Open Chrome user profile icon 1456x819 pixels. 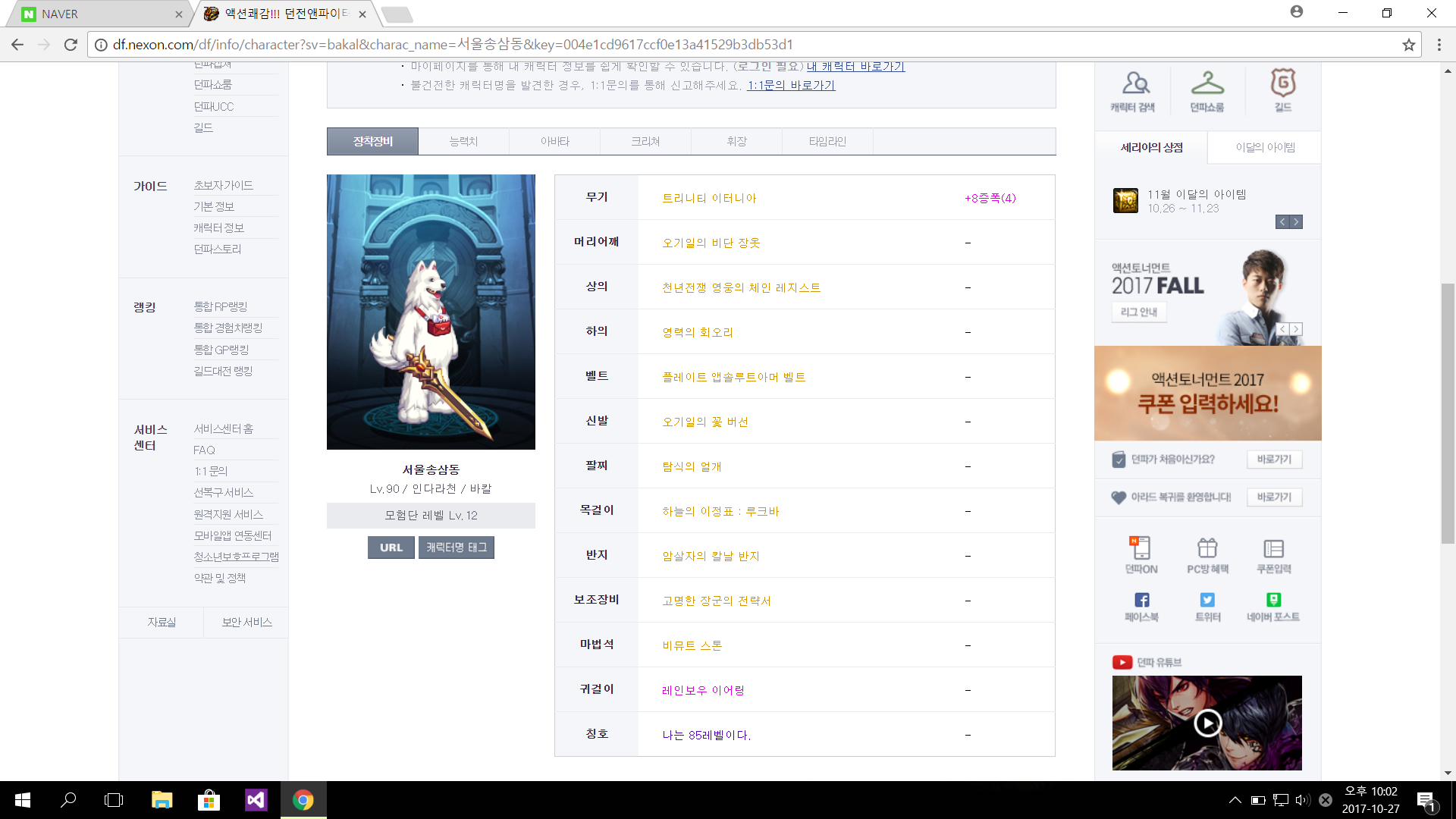[x=1297, y=12]
